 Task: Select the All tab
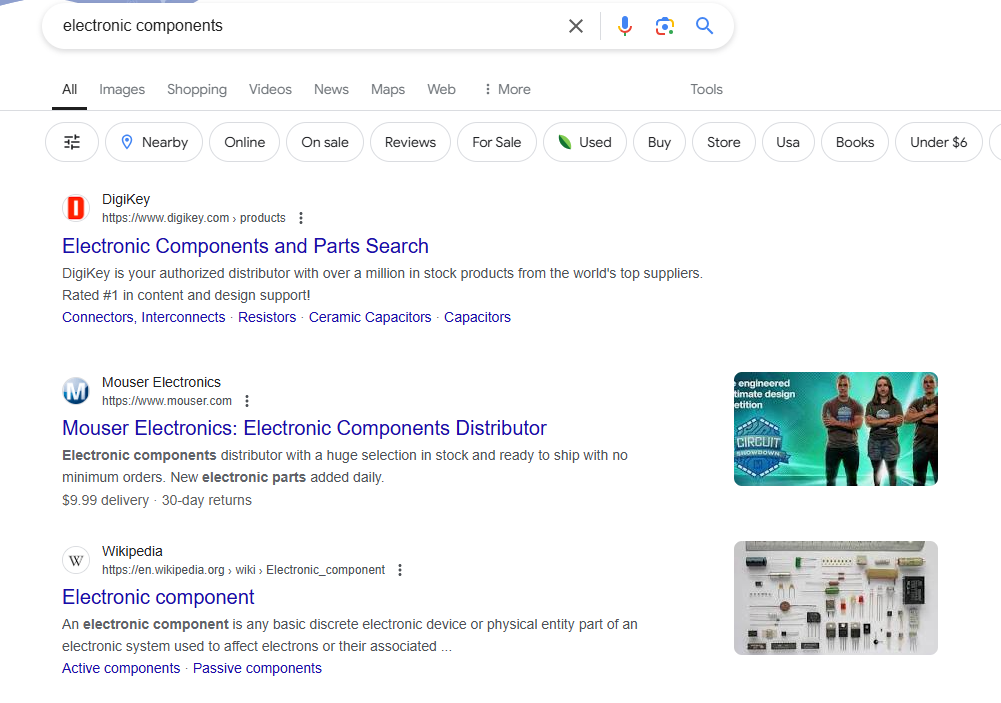(x=70, y=89)
